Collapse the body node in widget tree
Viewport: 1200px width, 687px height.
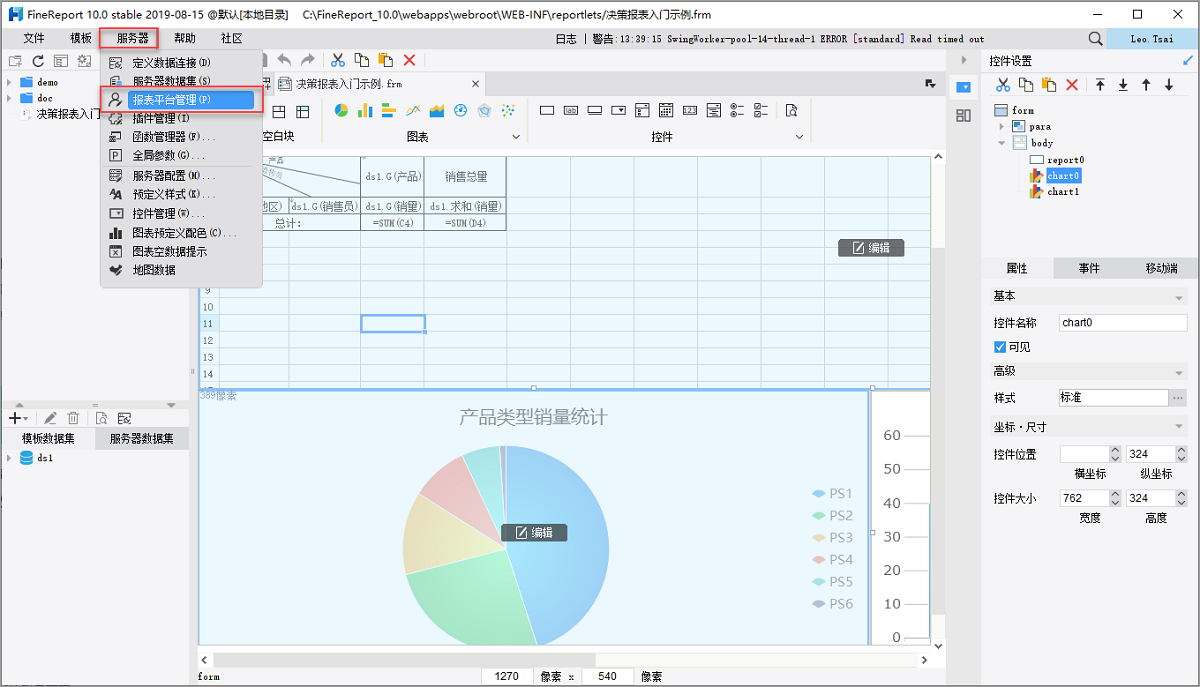(x=1001, y=143)
